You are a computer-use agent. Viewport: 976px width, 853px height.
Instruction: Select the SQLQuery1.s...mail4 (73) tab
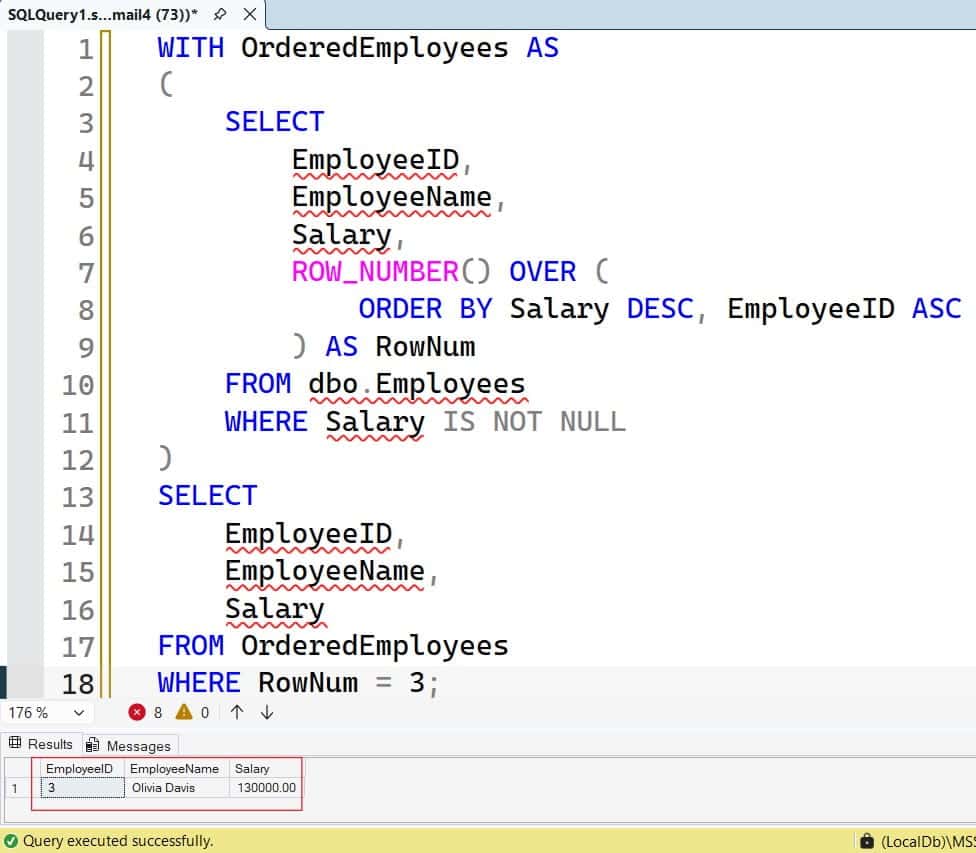pos(103,14)
